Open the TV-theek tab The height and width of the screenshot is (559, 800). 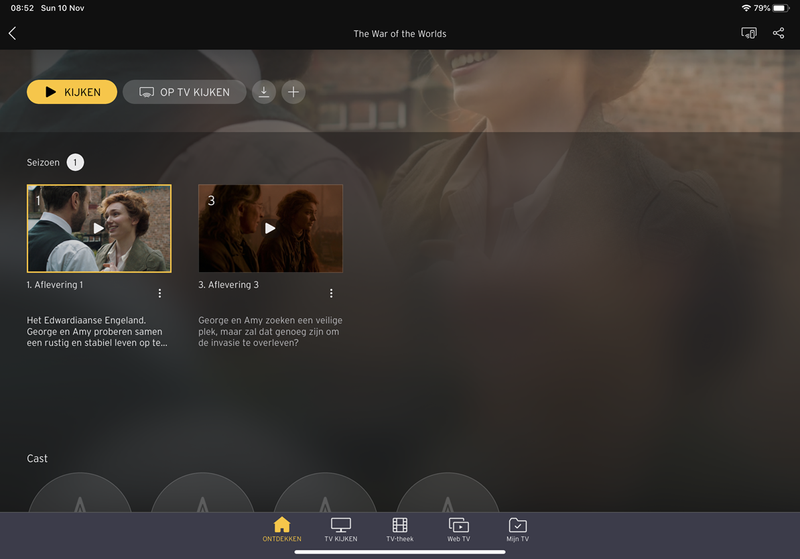(400, 530)
